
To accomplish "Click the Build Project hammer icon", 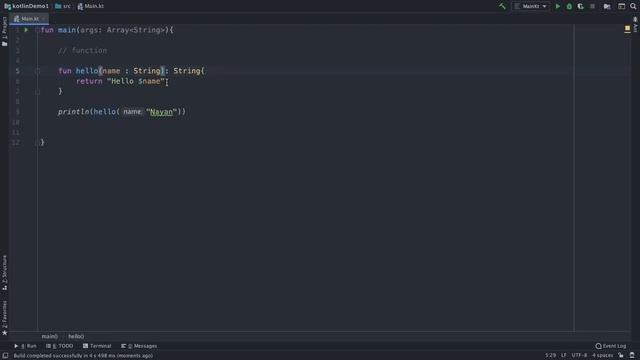I will coord(502,6).
